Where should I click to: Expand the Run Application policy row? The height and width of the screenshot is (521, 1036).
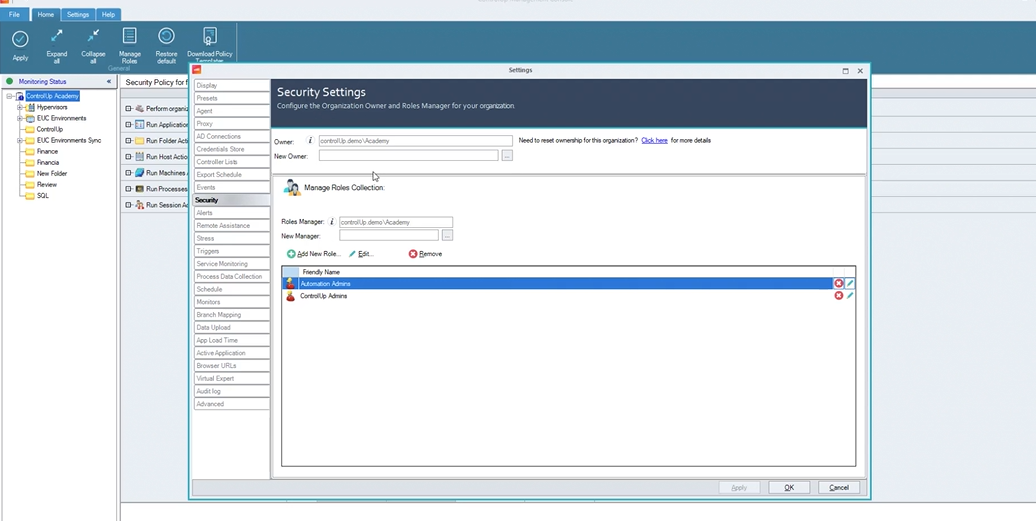click(x=128, y=124)
